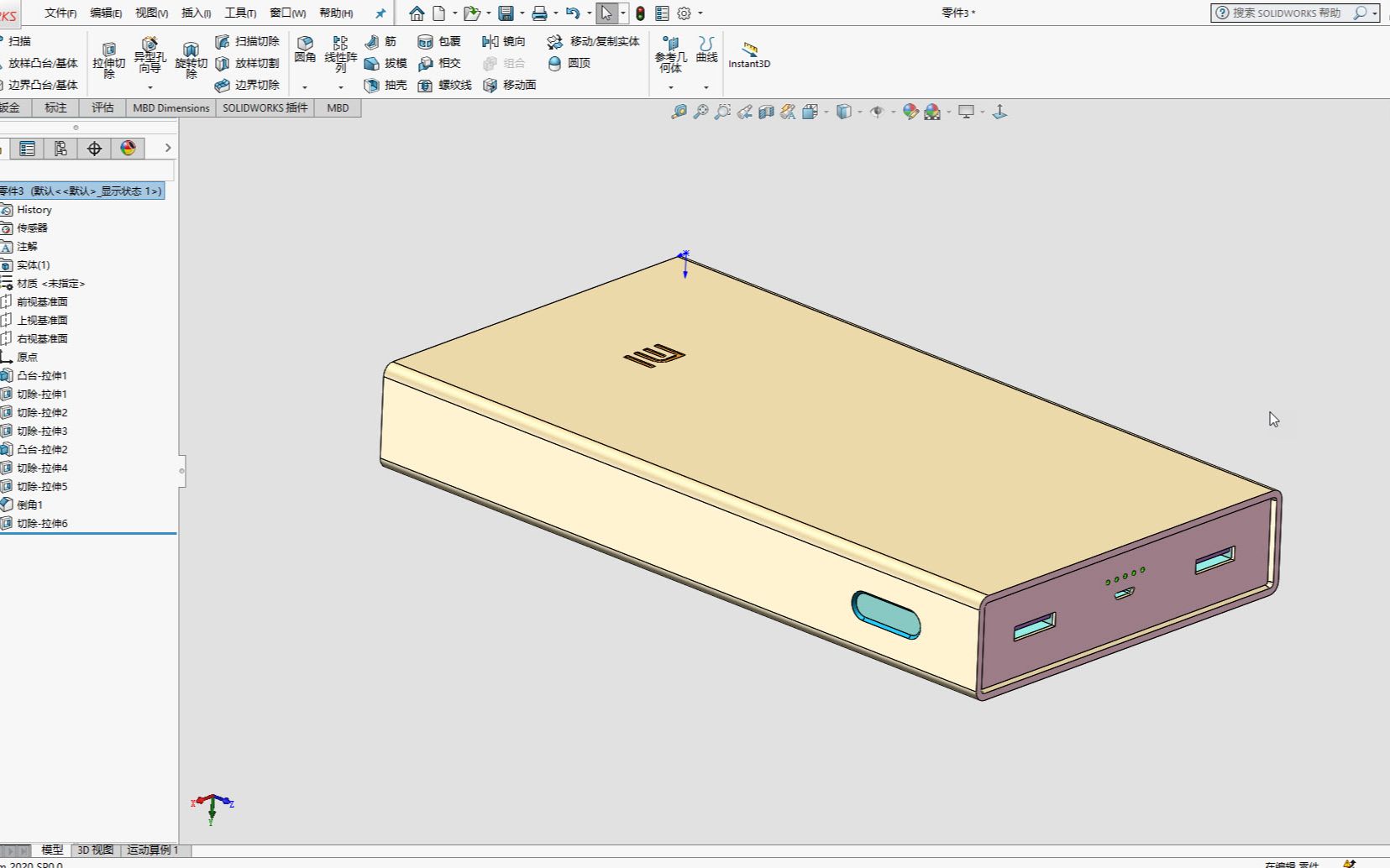
Task: Toggle Instant3D mode
Action: tap(749, 55)
